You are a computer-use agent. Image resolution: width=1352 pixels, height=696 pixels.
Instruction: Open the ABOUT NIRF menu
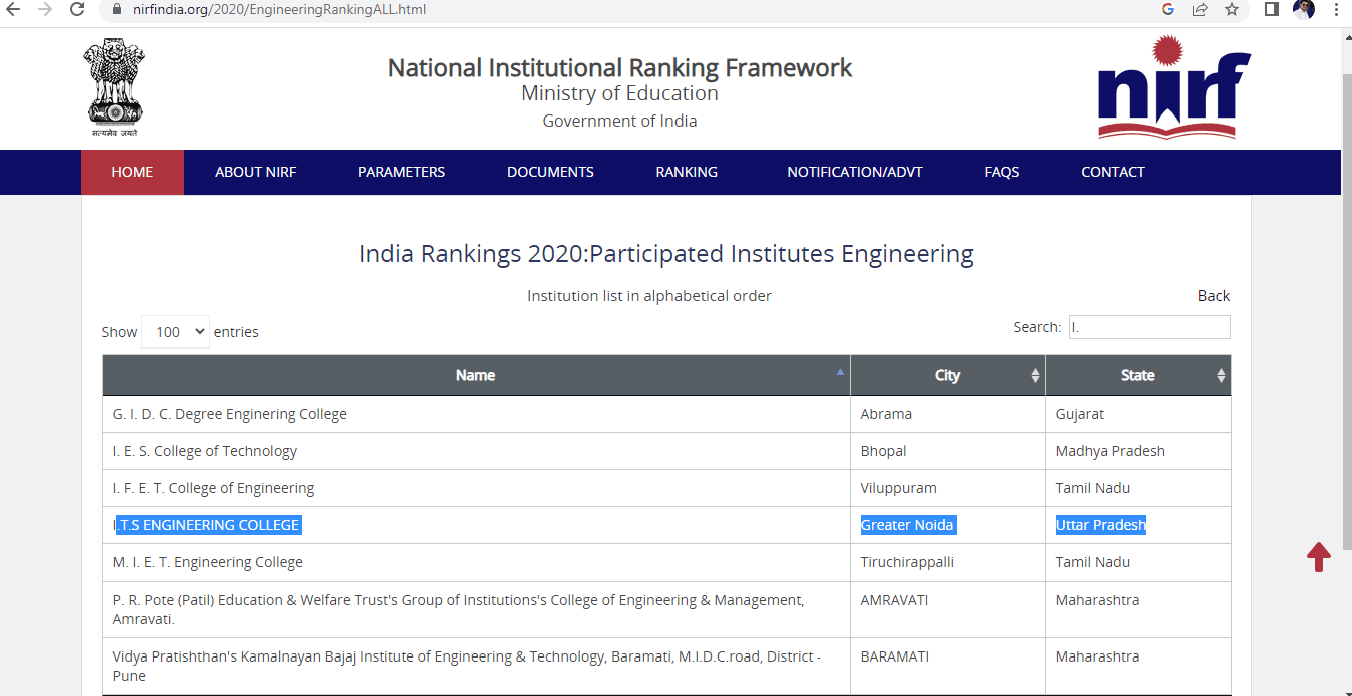coord(256,172)
